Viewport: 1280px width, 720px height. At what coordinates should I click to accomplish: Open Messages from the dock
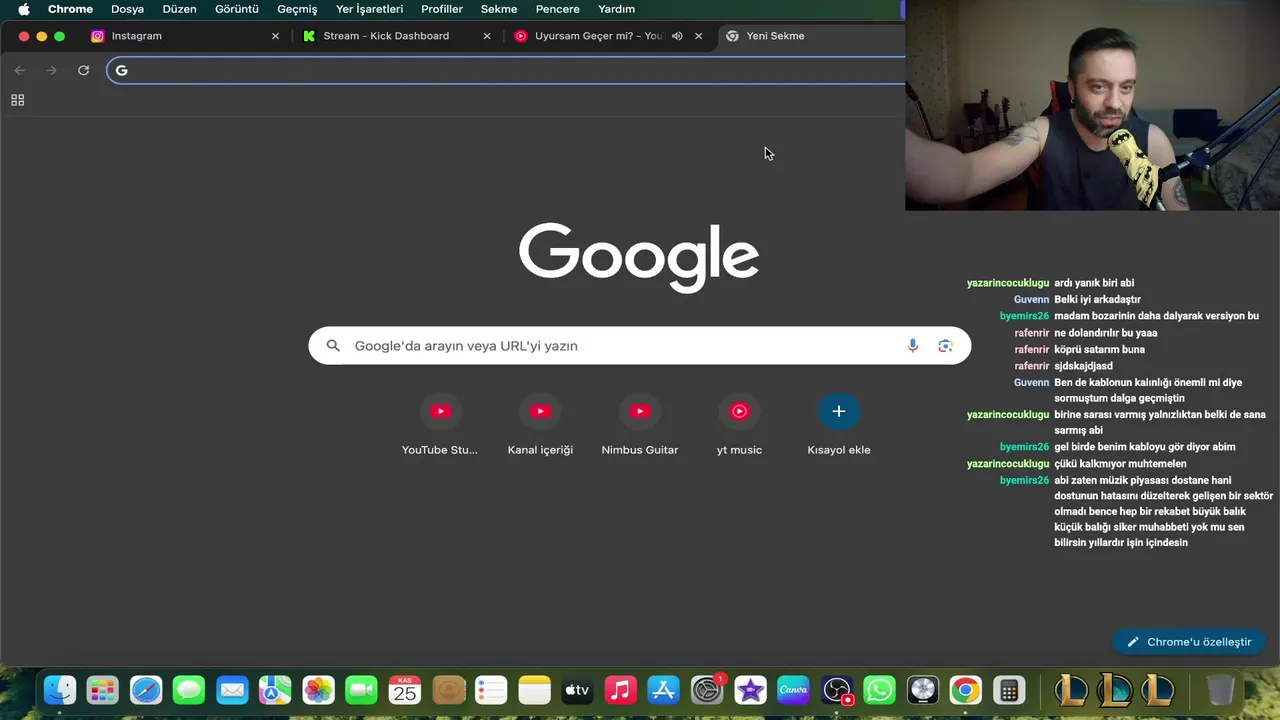click(x=189, y=690)
